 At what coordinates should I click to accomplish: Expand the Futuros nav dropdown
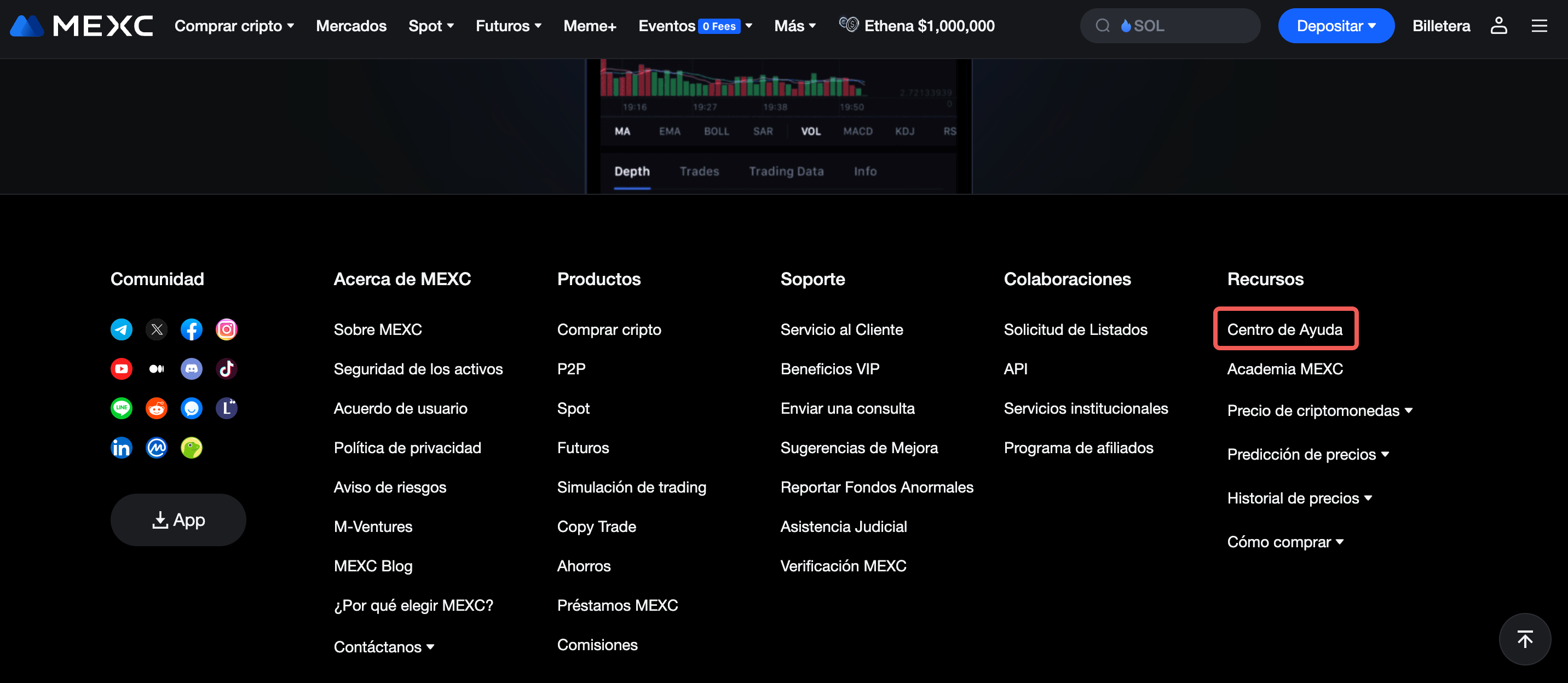pyautogui.click(x=508, y=26)
